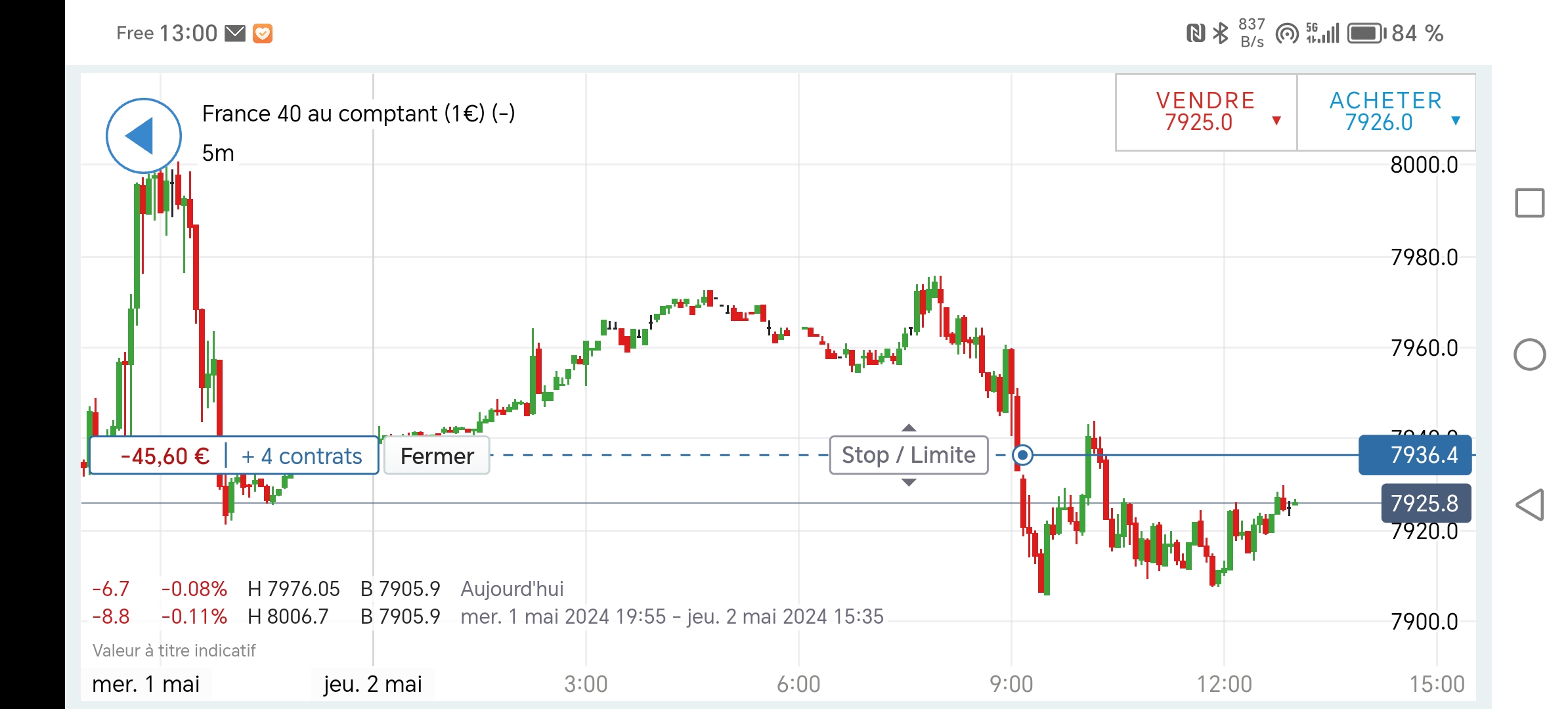The image size is (1568, 709).
Task: Tap the blue back arrow circle
Action: [144, 136]
